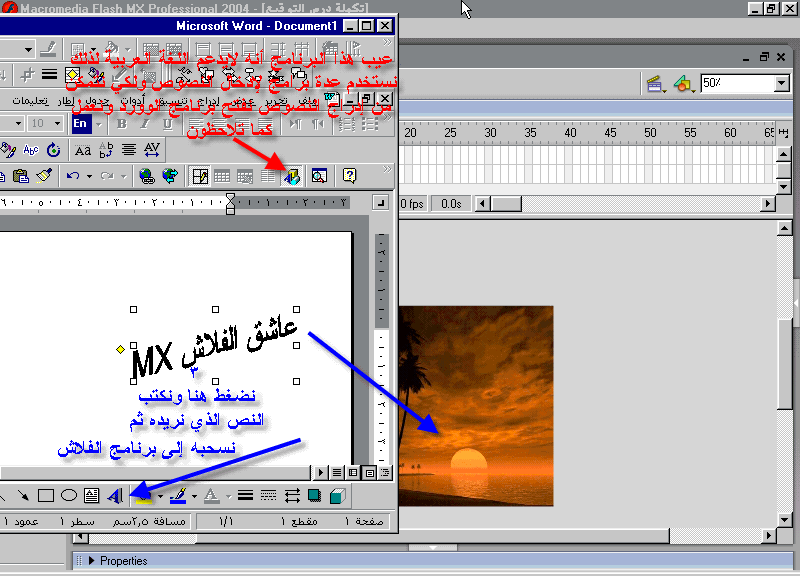Undo the last action in Word
Viewport: 800px width, 576px height.
point(73,177)
